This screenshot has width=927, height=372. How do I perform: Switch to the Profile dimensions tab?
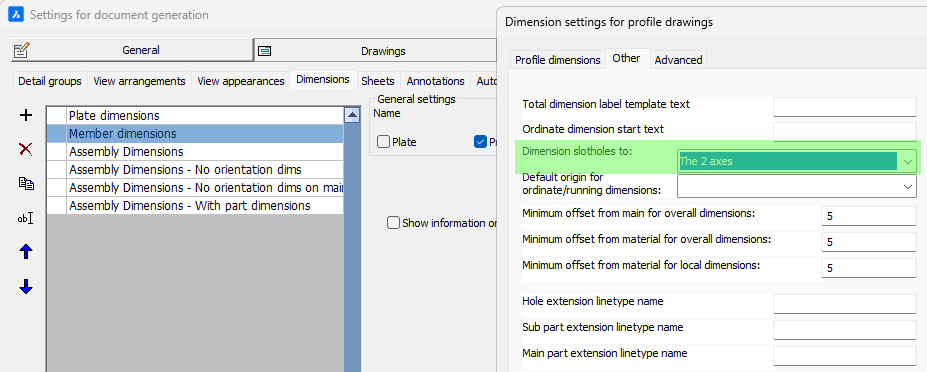[558, 60]
